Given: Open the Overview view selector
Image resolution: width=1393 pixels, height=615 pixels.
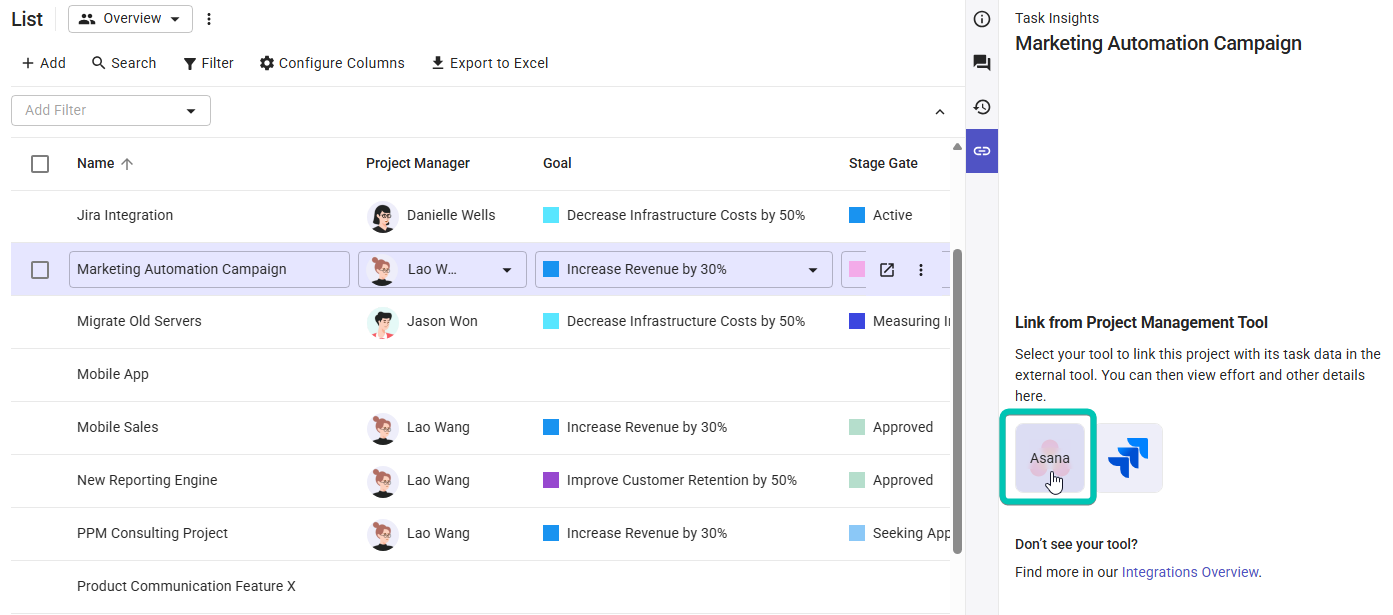Looking at the screenshot, I should (129, 18).
